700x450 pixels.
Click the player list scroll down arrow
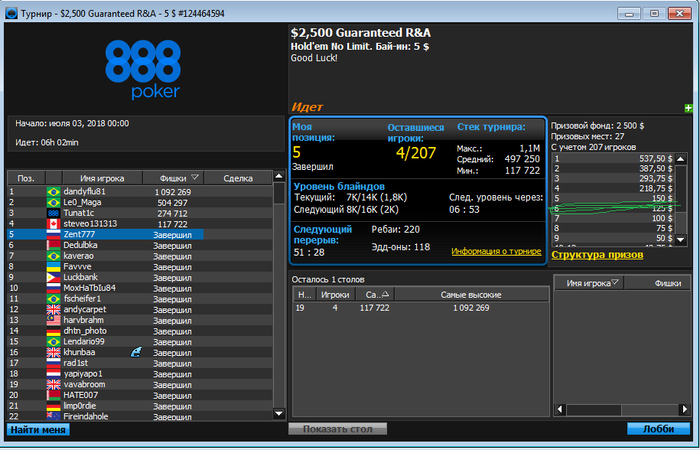tap(279, 413)
